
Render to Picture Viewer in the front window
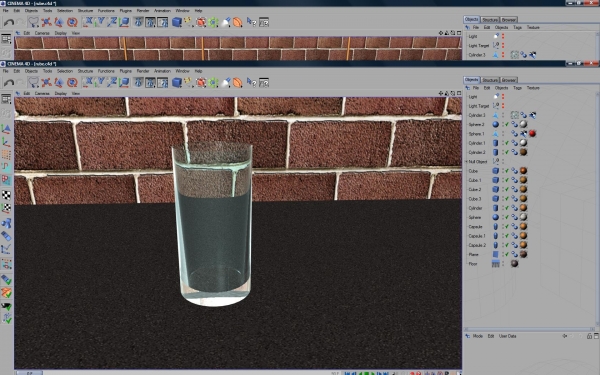pos(150,82)
